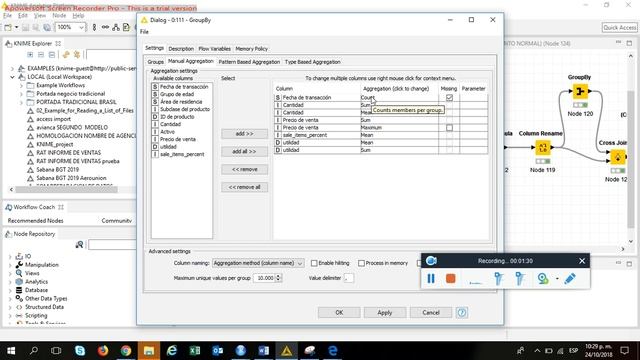The width and height of the screenshot is (640, 360).
Task: Click the << remove button
Action: [244, 169]
